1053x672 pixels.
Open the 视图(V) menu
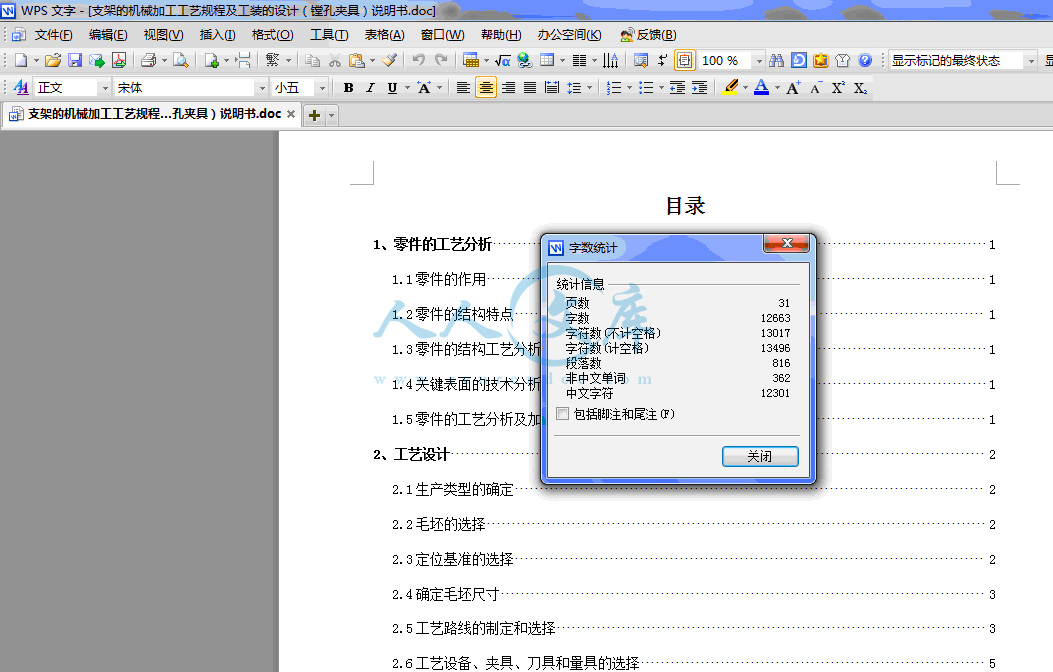[x=163, y=35]
